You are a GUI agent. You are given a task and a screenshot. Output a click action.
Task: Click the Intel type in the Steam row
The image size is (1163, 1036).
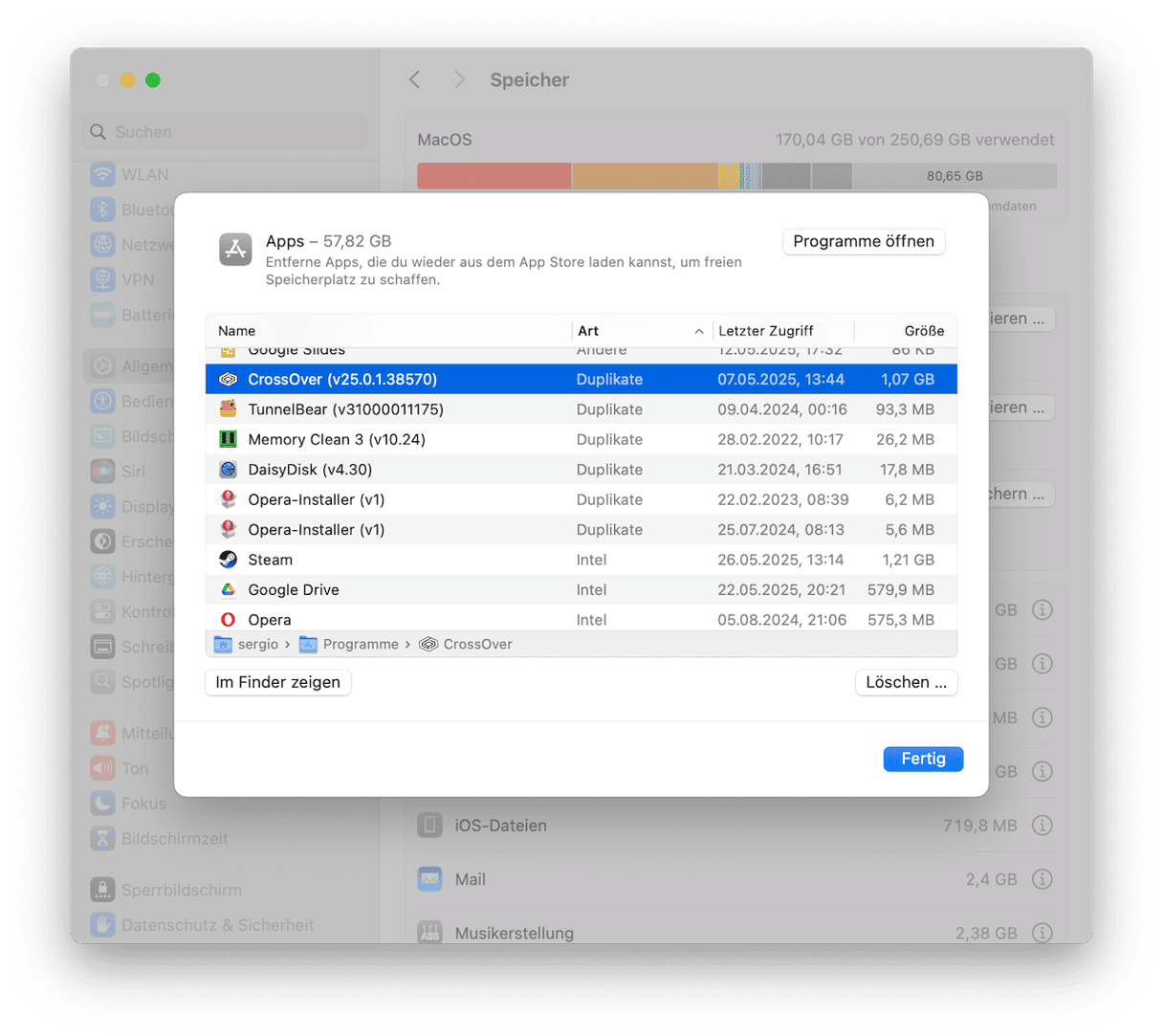pos(591,560)
